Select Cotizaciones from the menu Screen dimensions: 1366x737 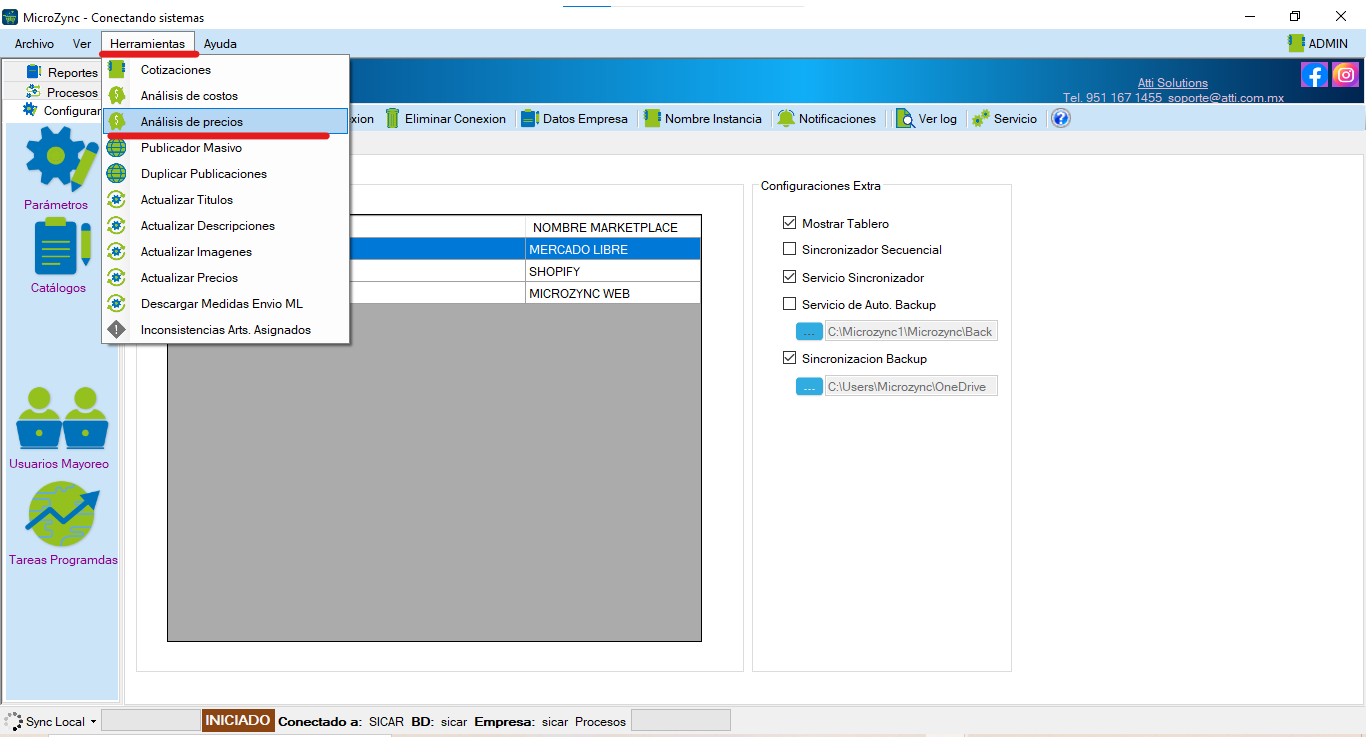pos(225,70)
